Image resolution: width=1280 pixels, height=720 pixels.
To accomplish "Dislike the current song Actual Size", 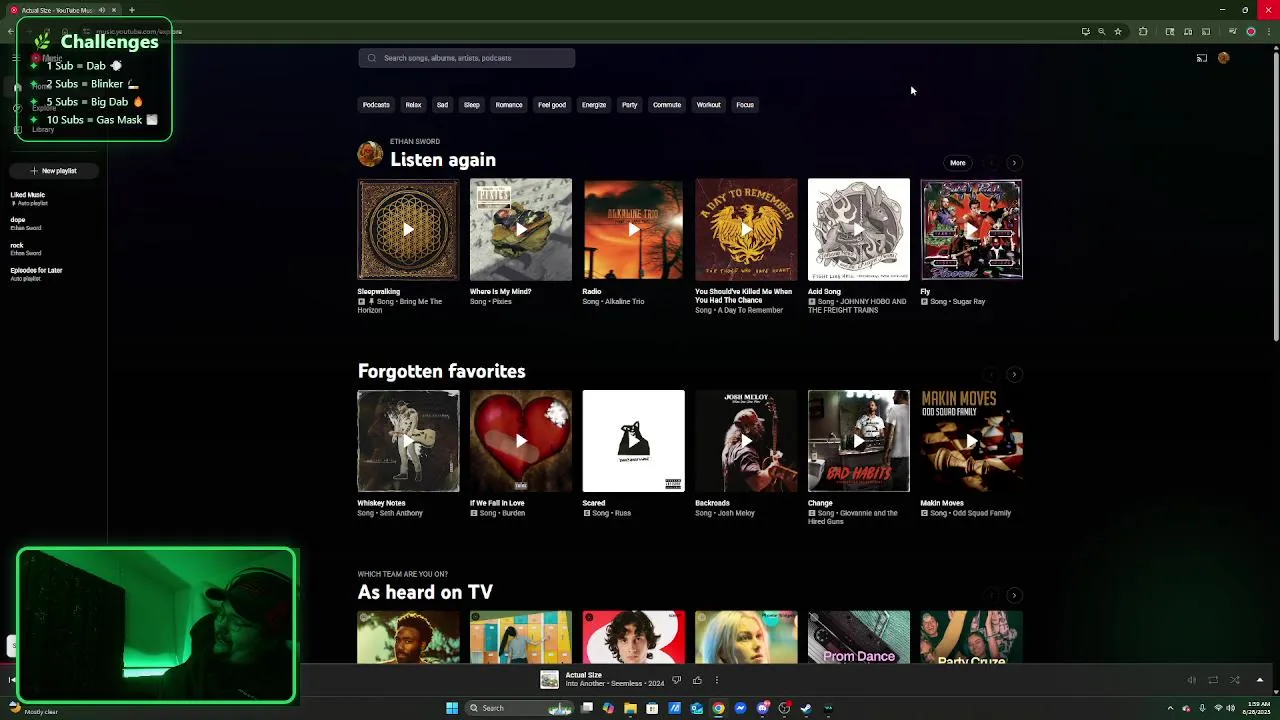I will 677,680.
